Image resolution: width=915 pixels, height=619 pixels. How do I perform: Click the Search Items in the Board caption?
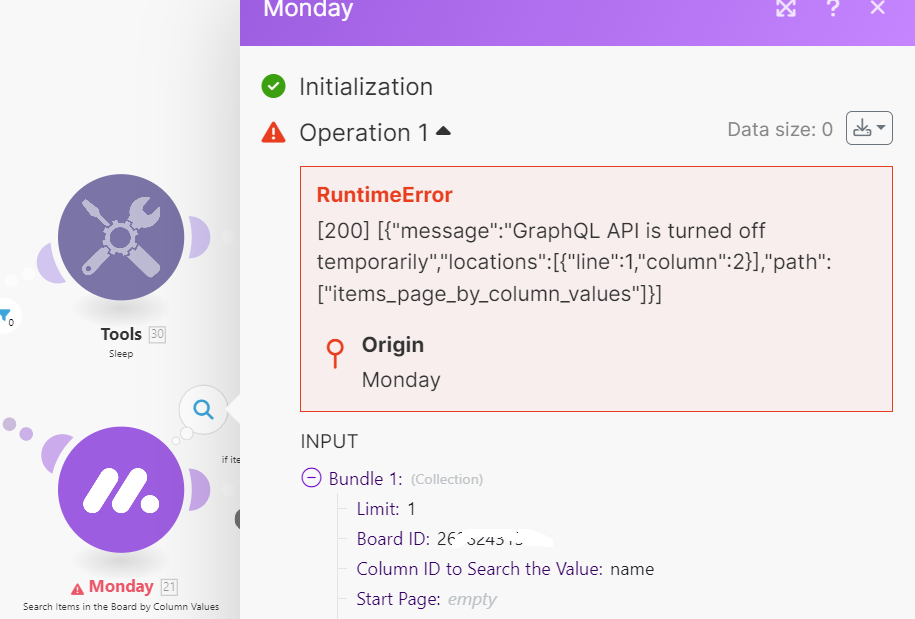[x=121, y=607]
